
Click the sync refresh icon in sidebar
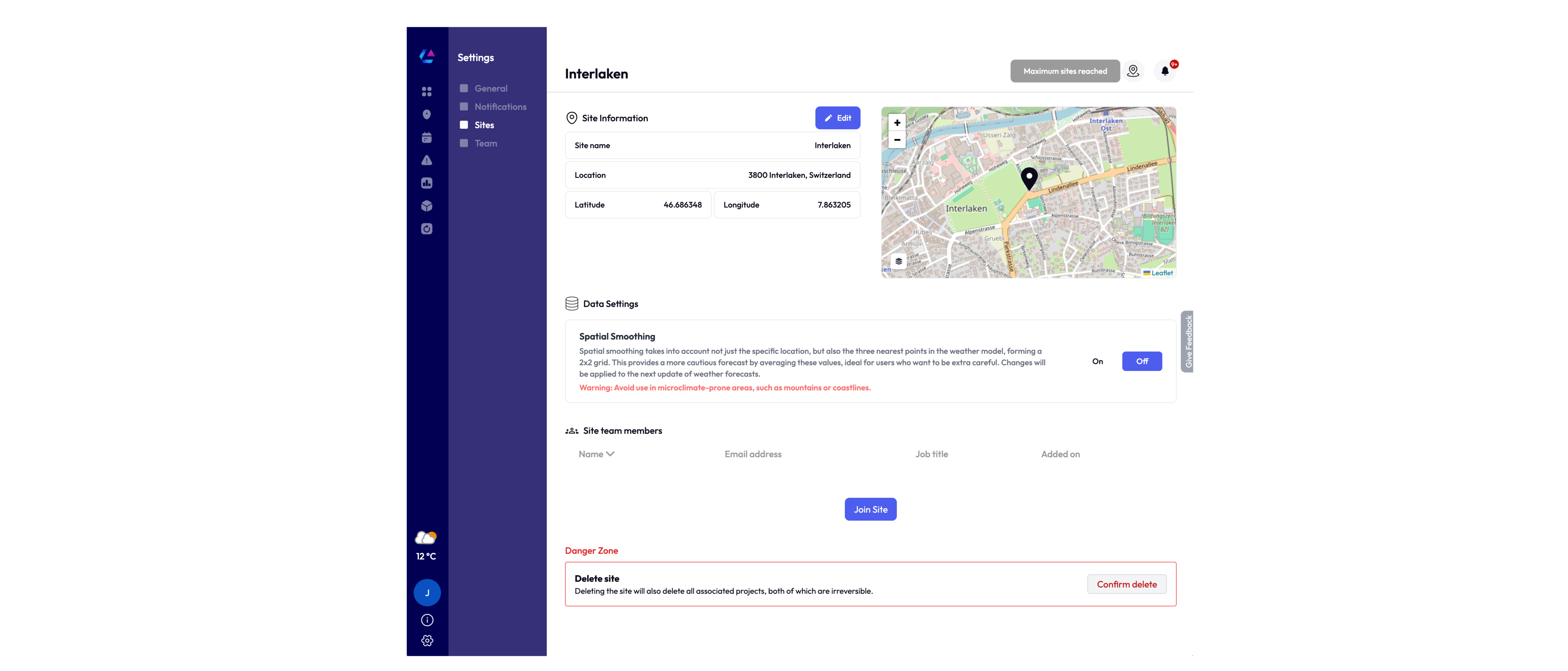pos(427,229)
